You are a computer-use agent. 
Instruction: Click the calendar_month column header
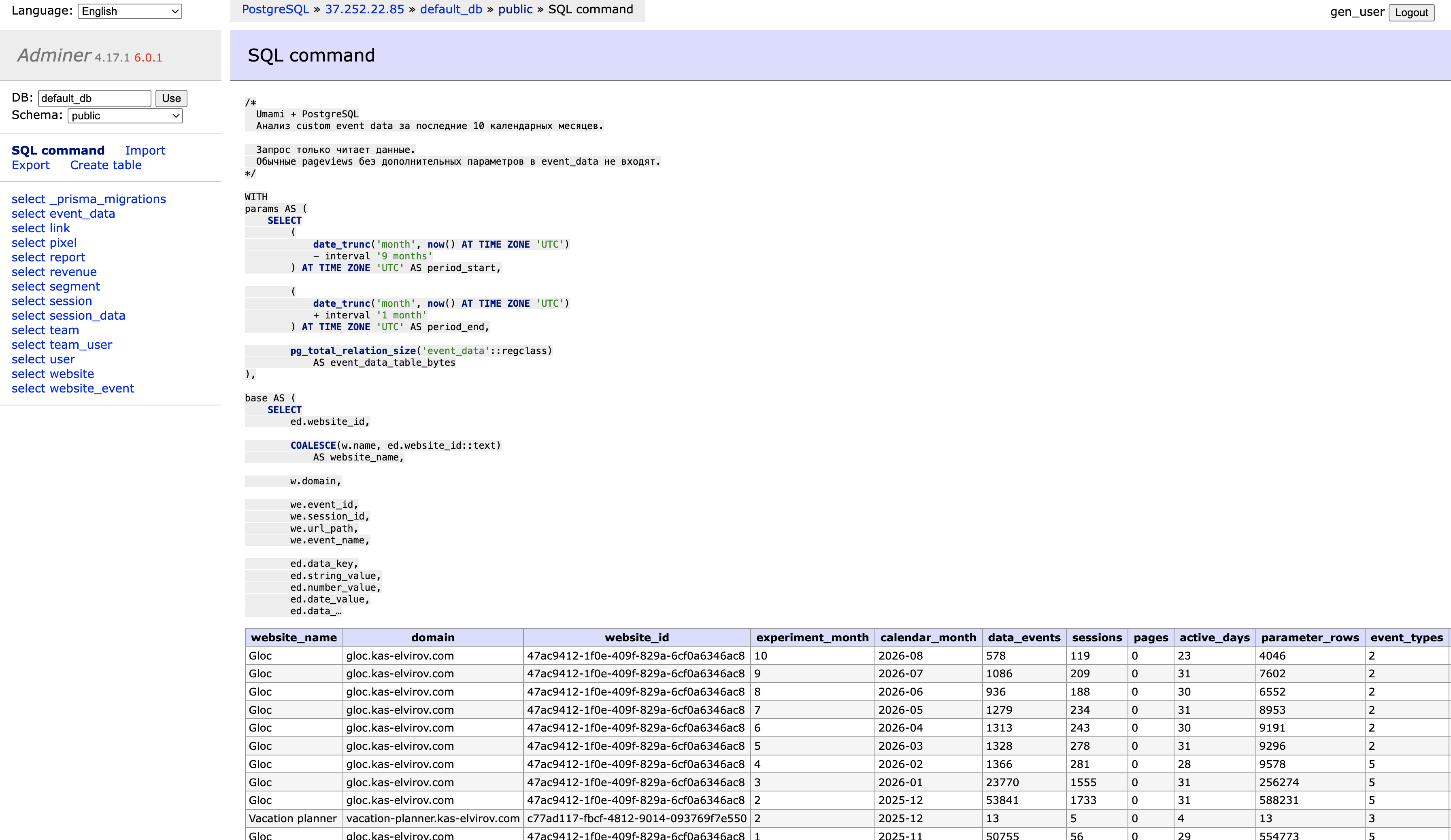coord(928,637)
